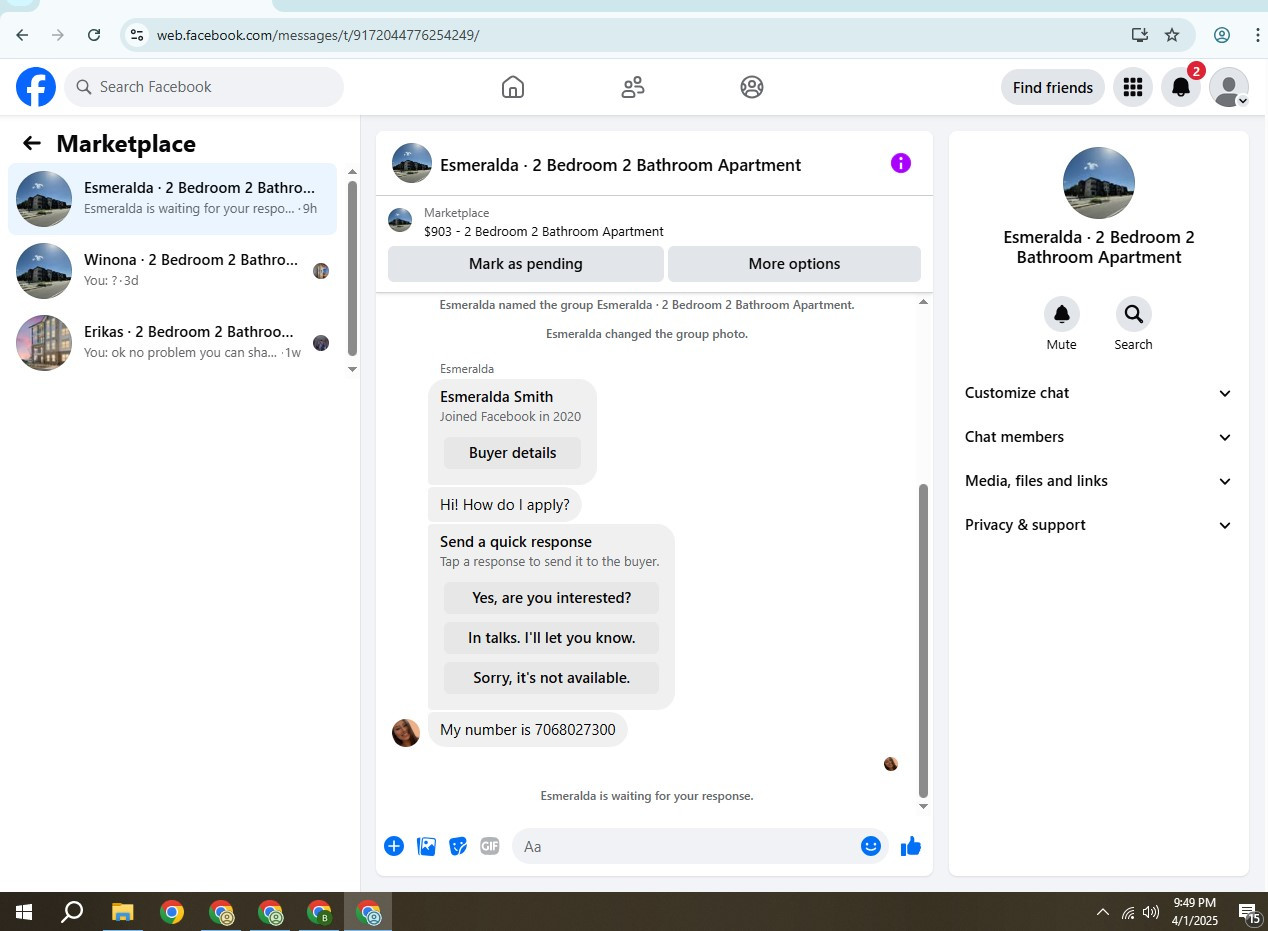Choose a sticker icon in composer
This screenshot has width=1268, height=931.
pyautogui.click(x=458, y=846)
